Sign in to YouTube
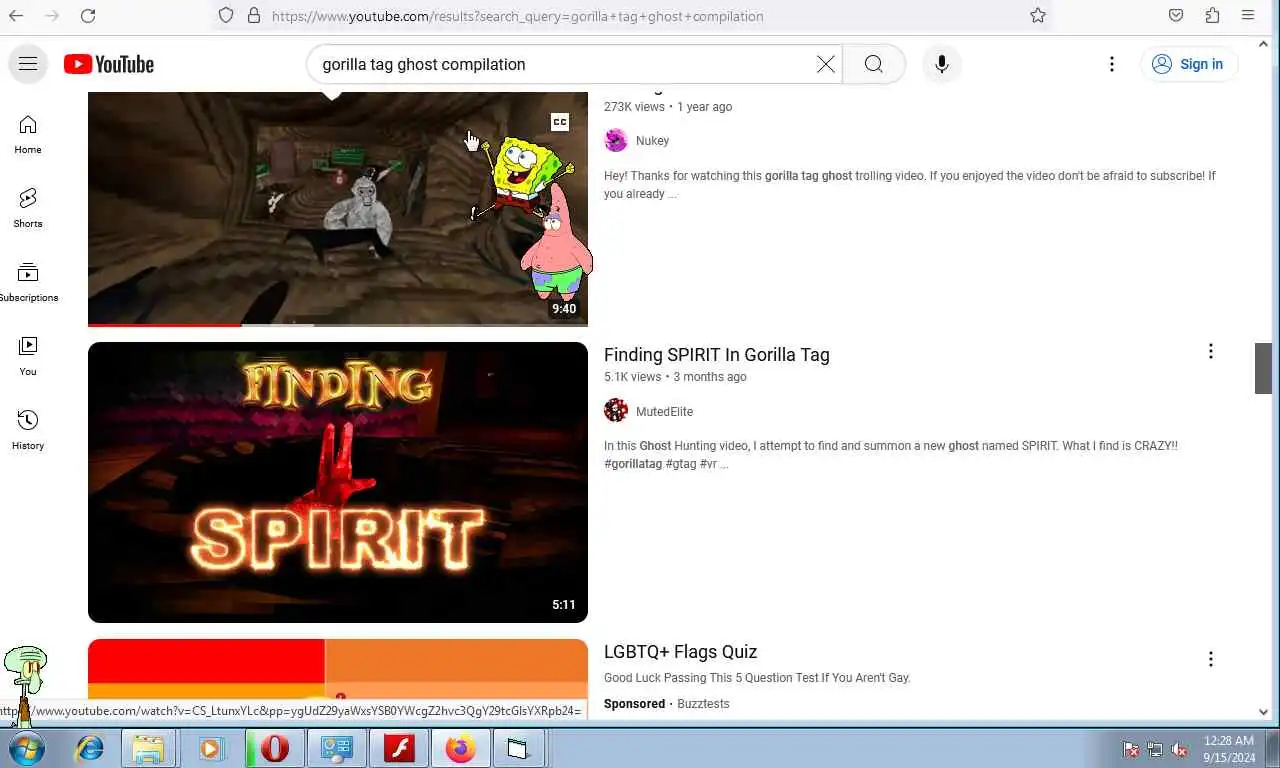The height and width of the screenshot is (768, 1280). click(x=1189, y=64)
